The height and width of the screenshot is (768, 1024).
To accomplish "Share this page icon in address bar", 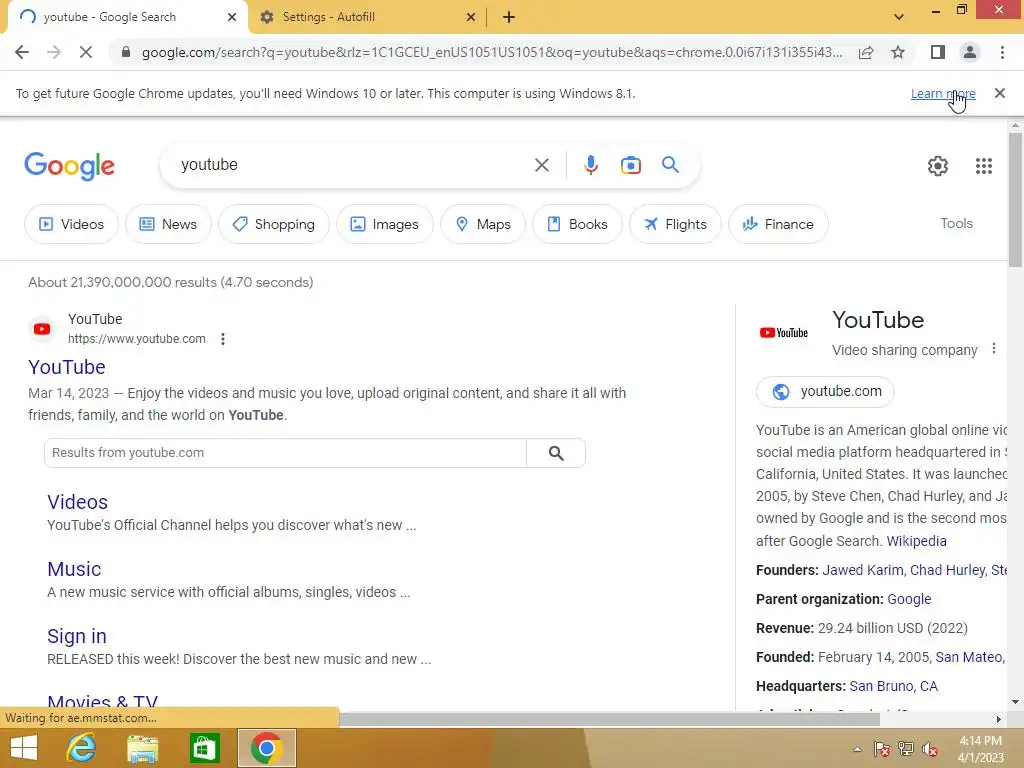I will [866, 52].
